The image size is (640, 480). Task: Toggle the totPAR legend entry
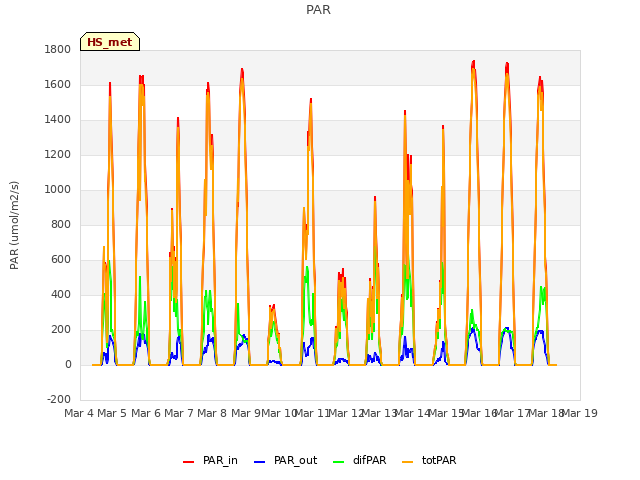(x=429, y=460)
